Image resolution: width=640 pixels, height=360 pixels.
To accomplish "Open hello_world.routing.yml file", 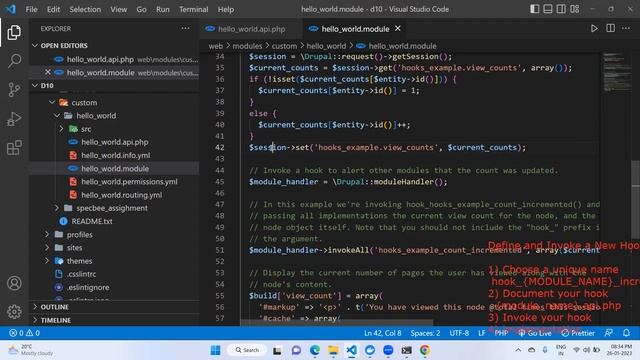I will [114, 195].
